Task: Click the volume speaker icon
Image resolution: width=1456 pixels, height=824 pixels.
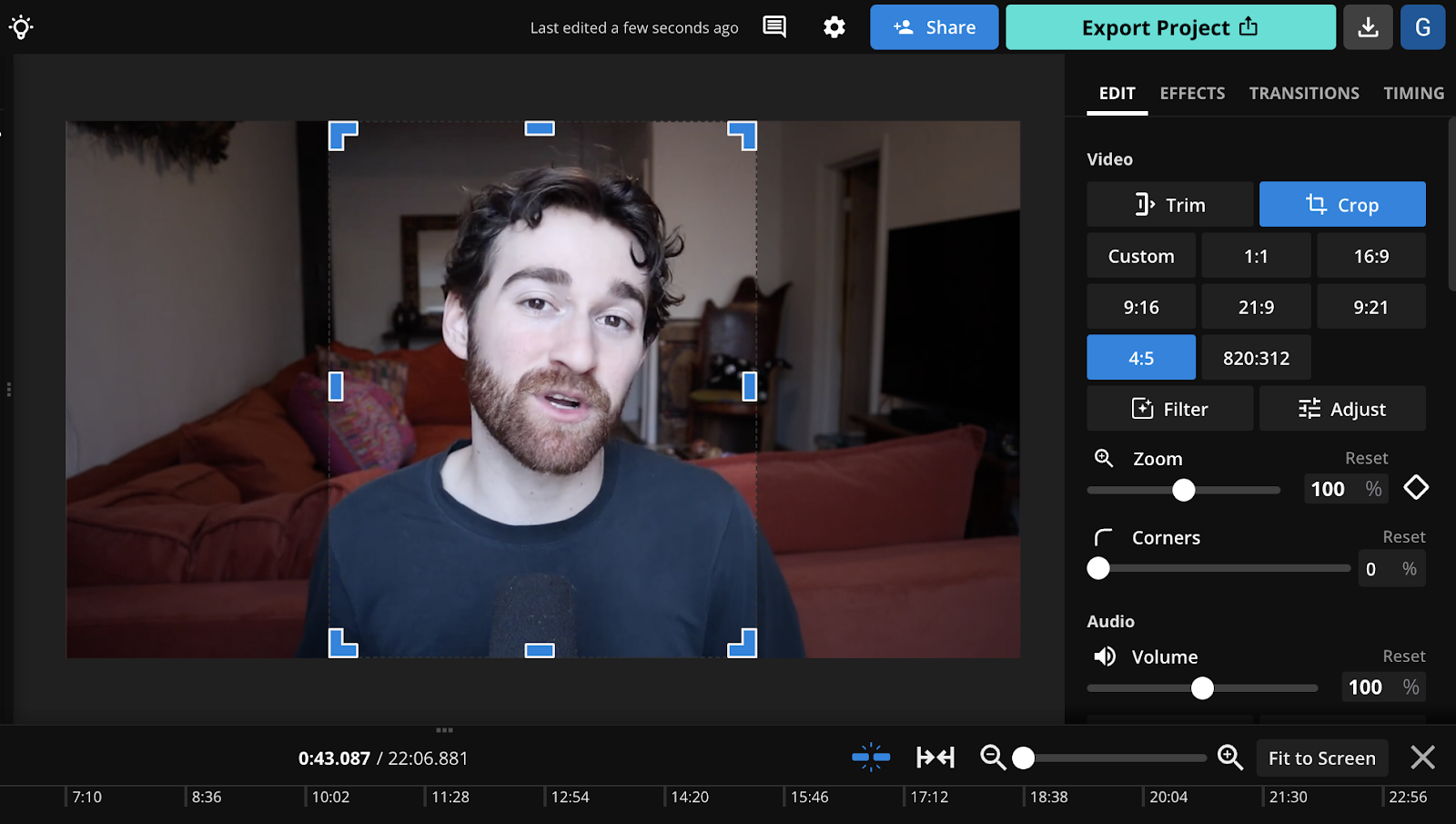Action: click(1105, 656)
